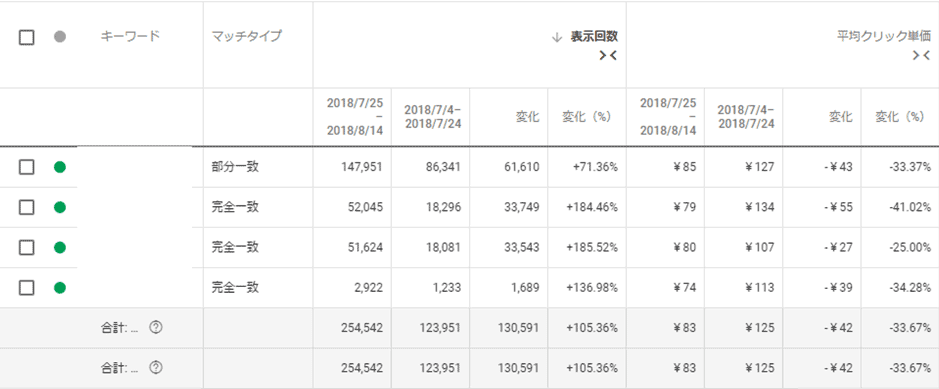This screenshot has width=939, height=389.
Task: Click the 変化（%）subheader under 表示回数
Action: 586,117
